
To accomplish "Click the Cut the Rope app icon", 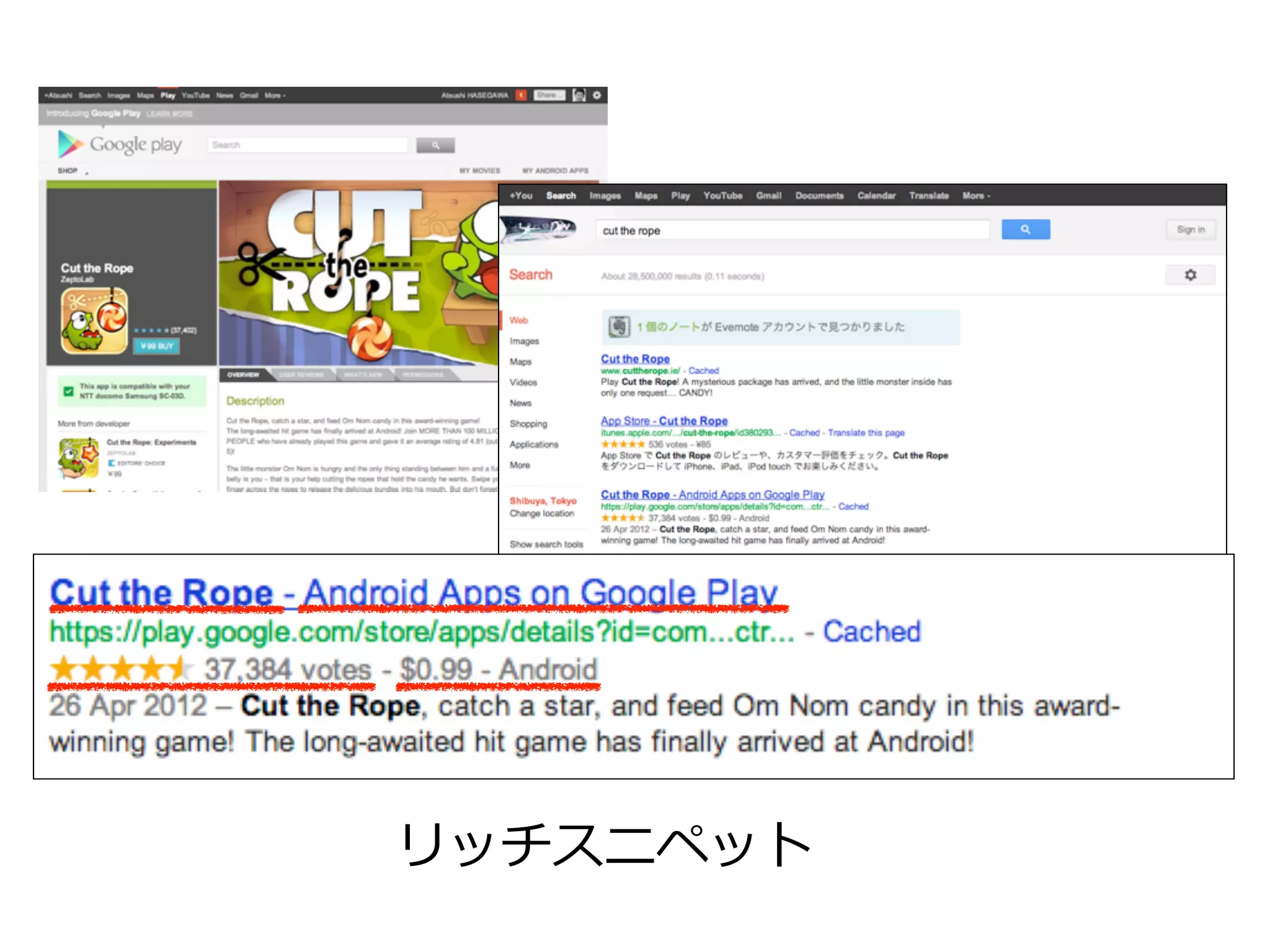I will pyautogui.click(x=94, y=320).
